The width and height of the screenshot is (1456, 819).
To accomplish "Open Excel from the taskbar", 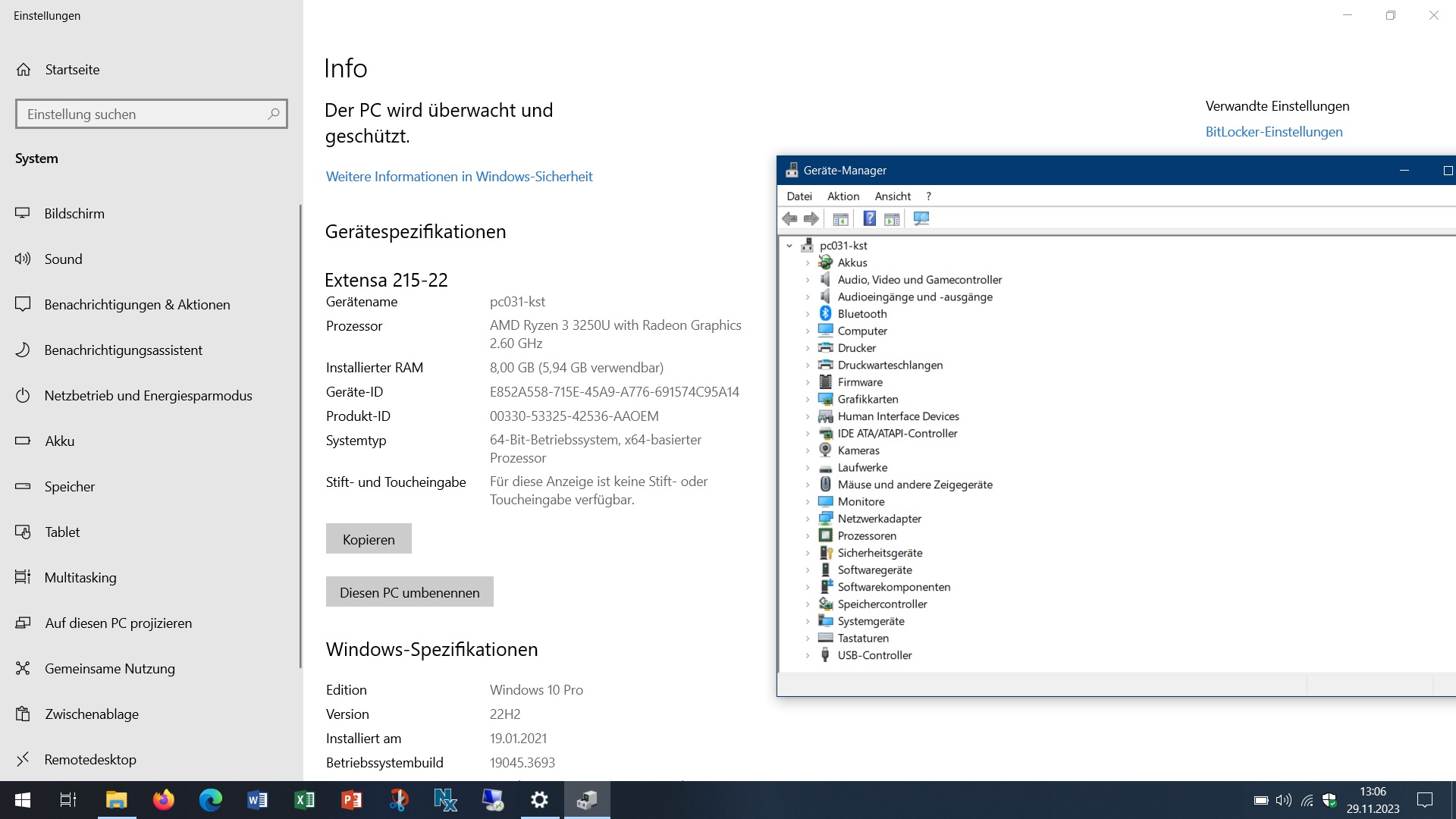I will click(x=304, y=800).
